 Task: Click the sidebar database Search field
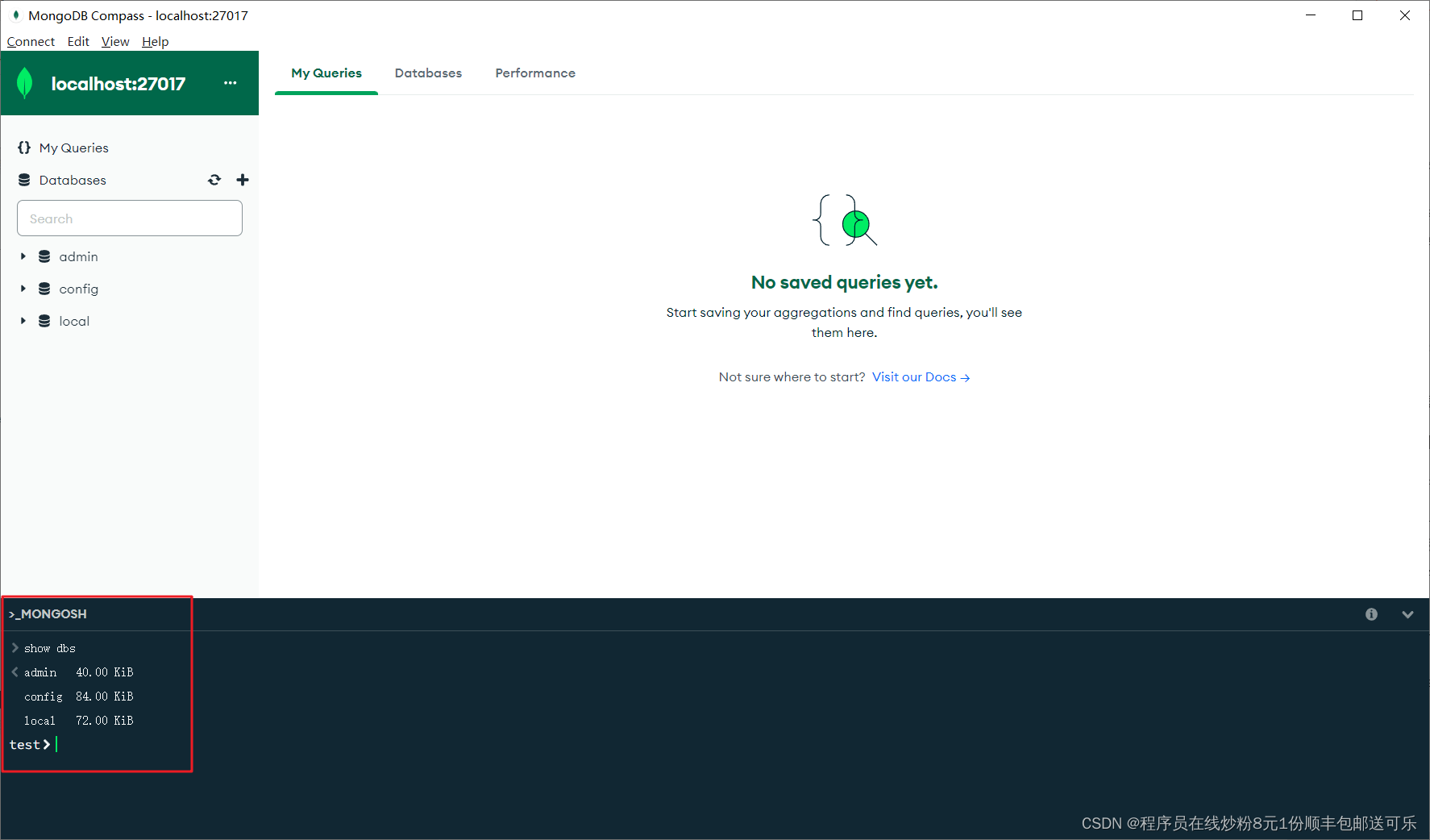tap(130, 218)
